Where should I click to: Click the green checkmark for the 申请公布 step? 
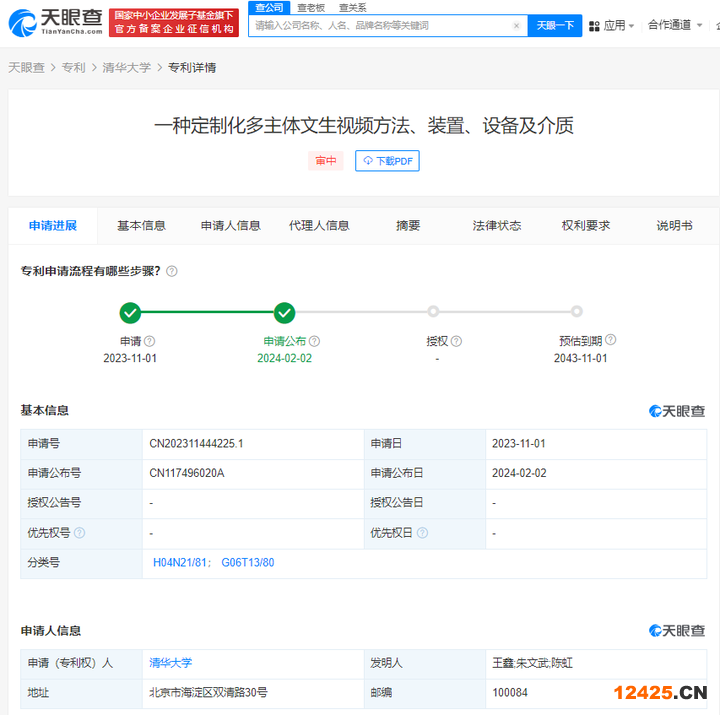[x=284, y=313]
